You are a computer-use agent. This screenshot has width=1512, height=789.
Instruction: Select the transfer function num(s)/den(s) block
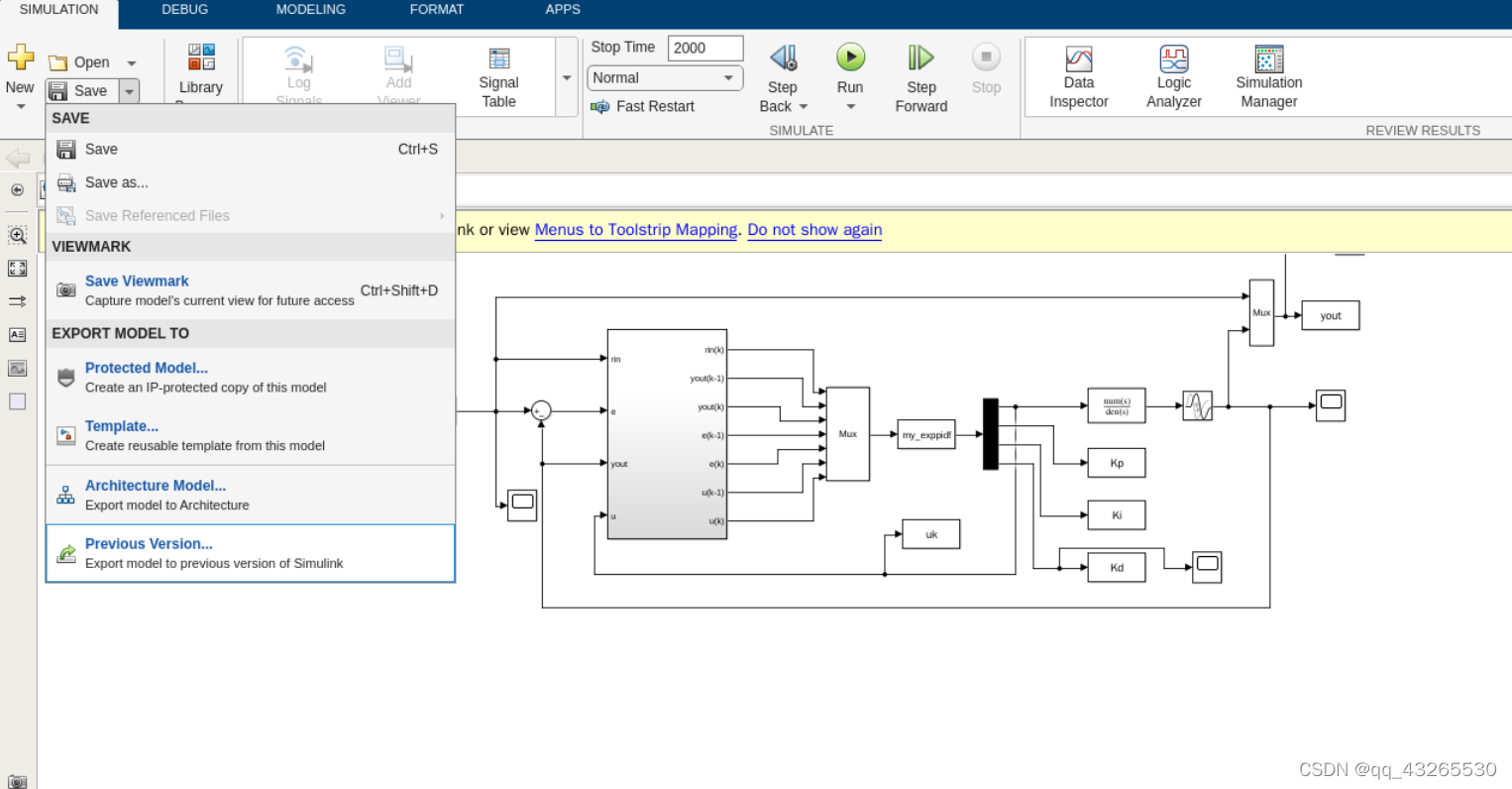(1117, 405)
